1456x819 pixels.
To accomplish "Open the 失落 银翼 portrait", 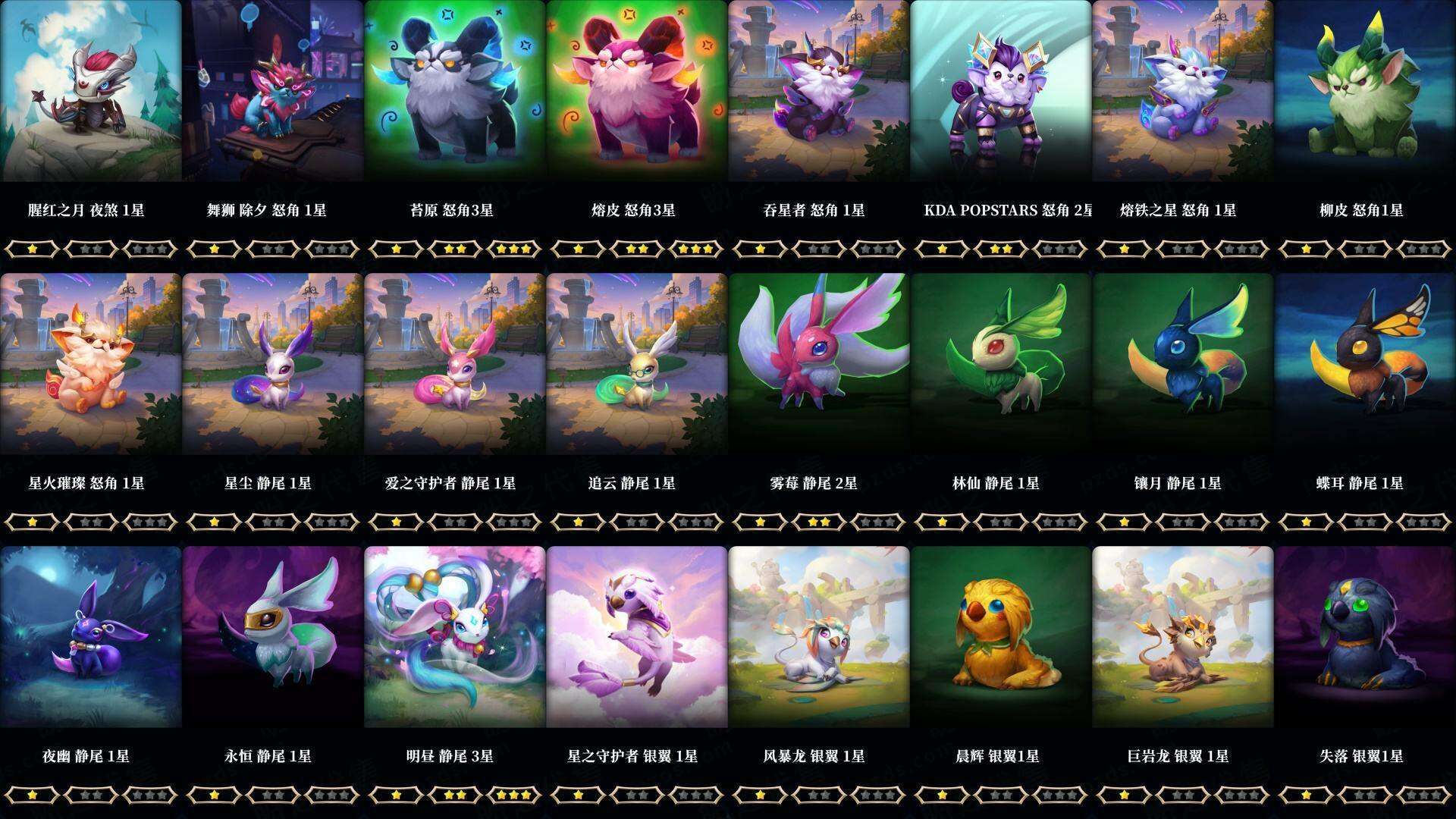I will tap(1365, 637).
